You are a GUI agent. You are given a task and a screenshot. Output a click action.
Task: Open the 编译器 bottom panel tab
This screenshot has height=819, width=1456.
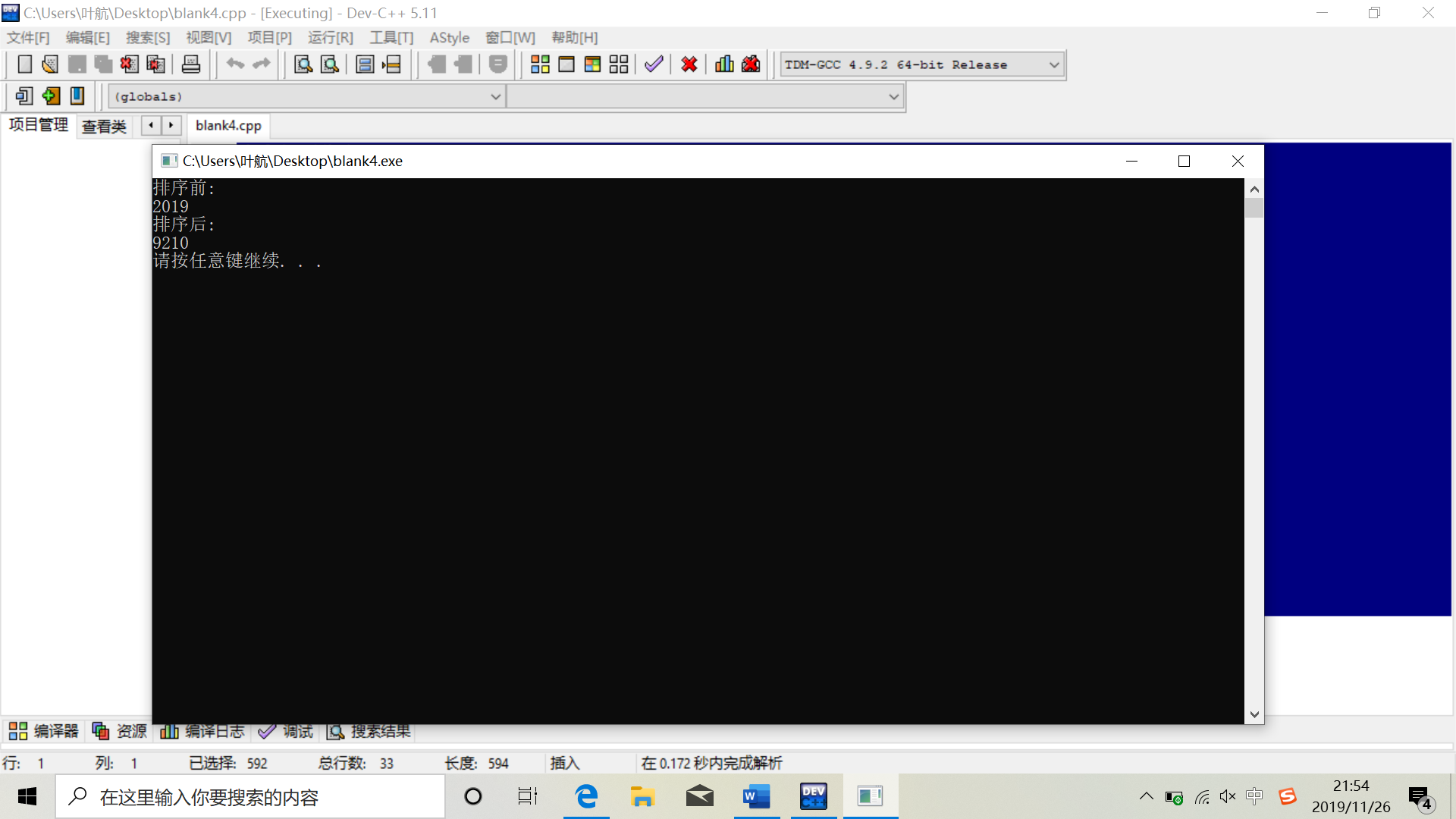pyautogui.click(x=44, y=731)
